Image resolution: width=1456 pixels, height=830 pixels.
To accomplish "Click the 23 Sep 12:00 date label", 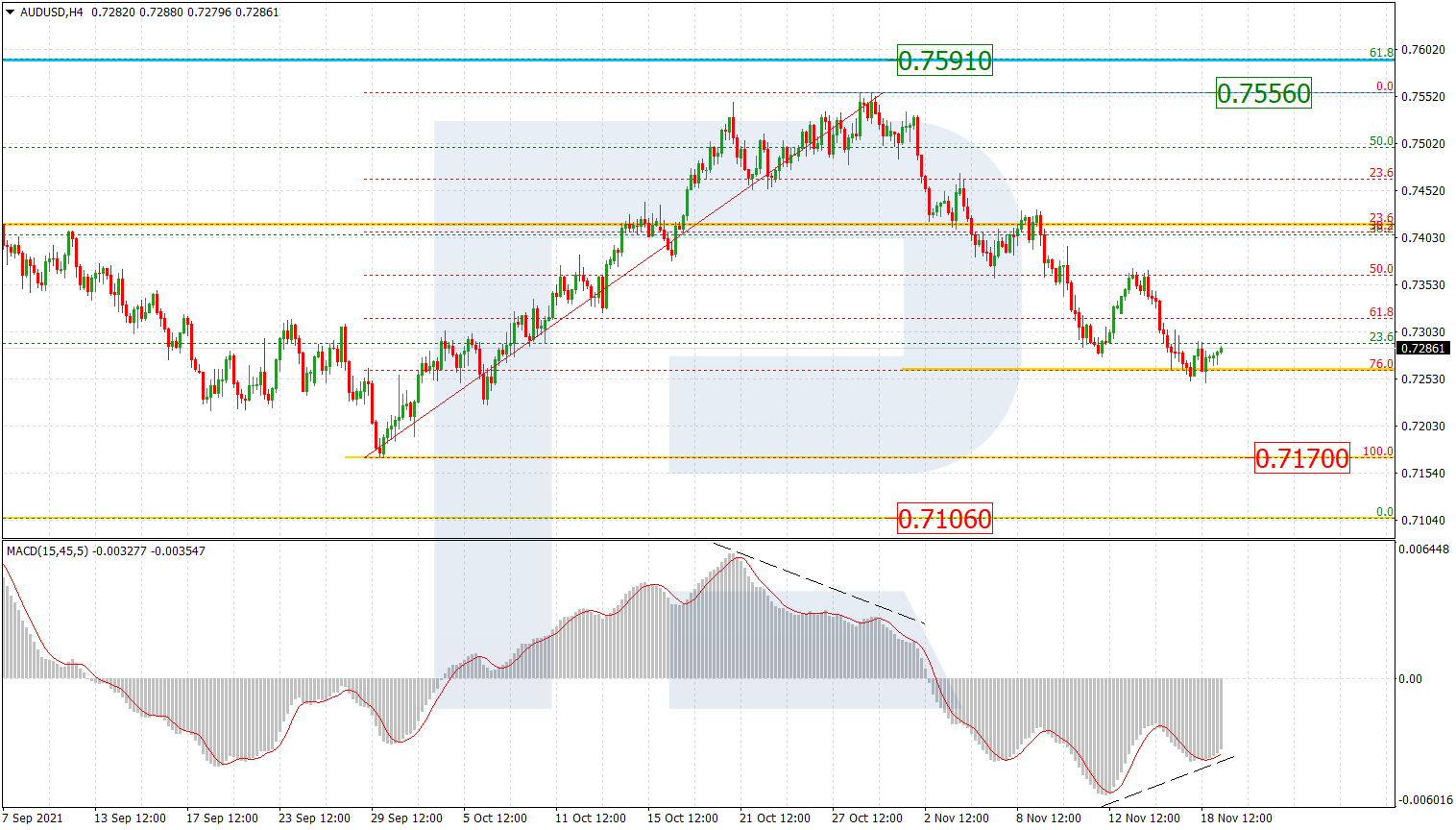I will point(314,818).
